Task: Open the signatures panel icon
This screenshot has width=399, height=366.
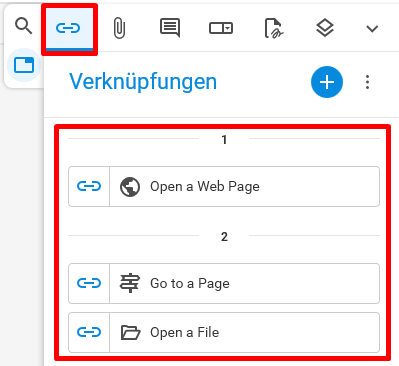Action: coord(274,28)
